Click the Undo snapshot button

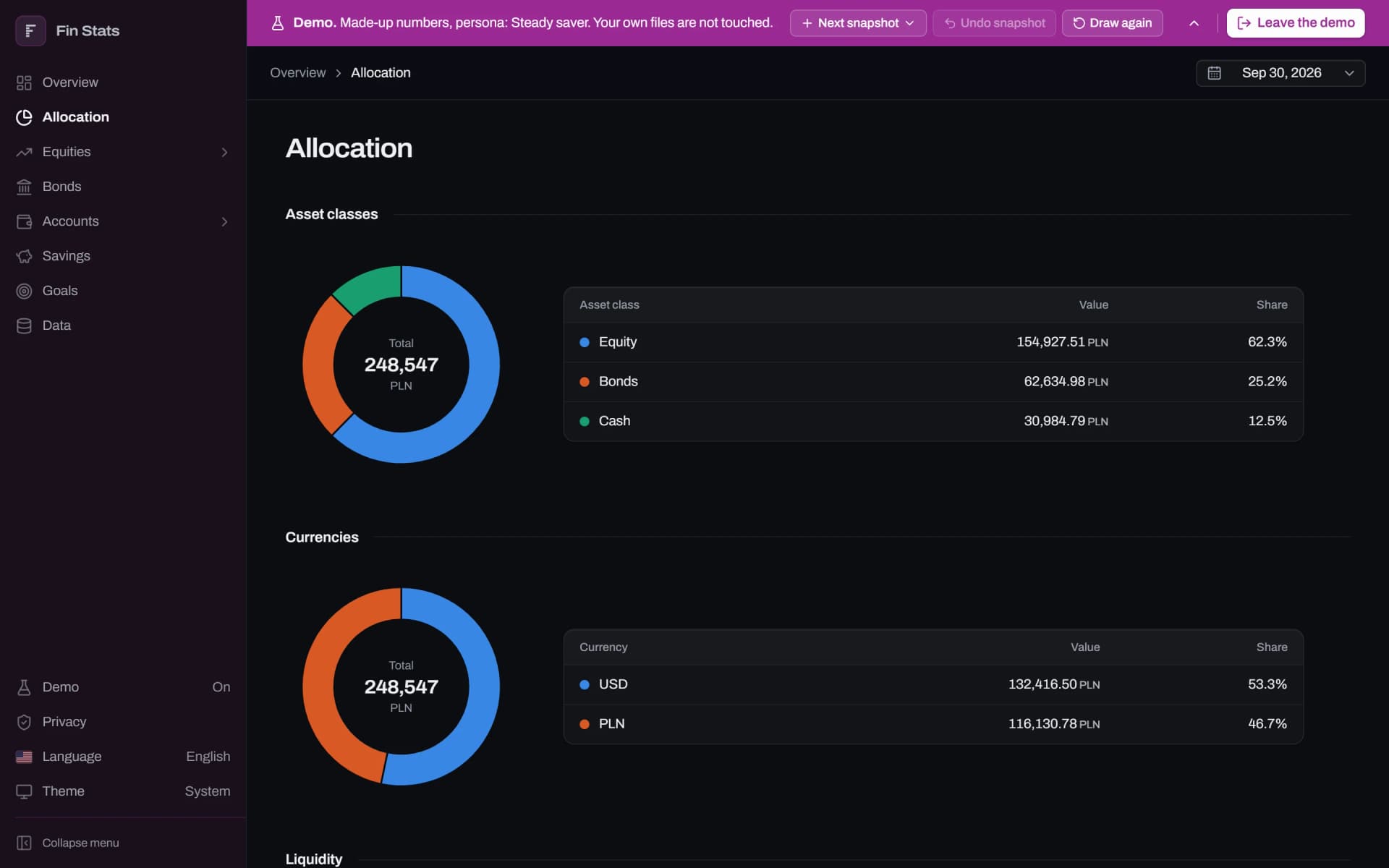994,23
